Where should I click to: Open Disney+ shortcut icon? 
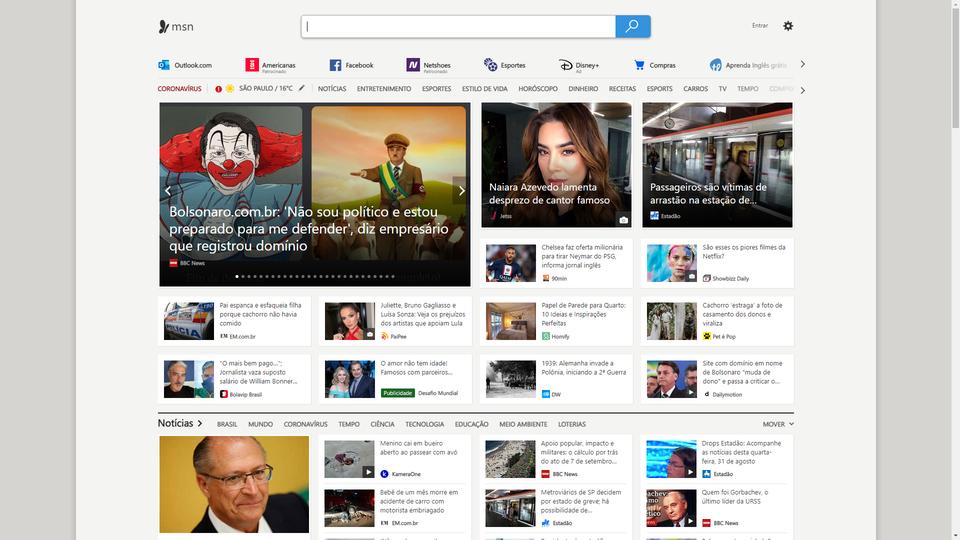566,65
